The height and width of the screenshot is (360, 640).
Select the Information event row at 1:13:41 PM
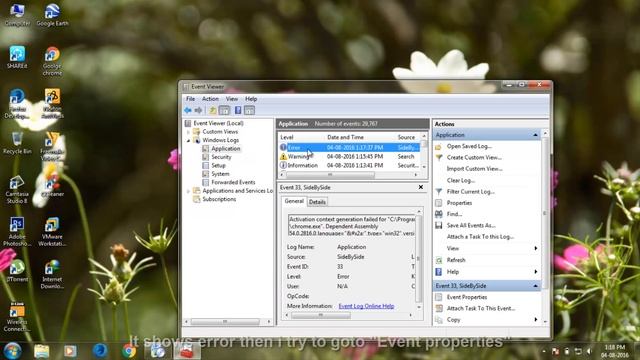(349, 165)
